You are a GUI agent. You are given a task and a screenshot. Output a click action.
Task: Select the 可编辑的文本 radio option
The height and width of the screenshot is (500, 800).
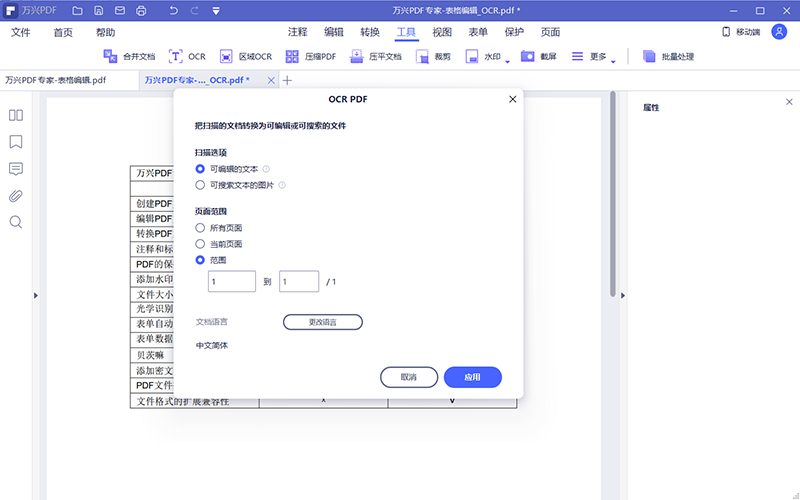coord(200,169)
